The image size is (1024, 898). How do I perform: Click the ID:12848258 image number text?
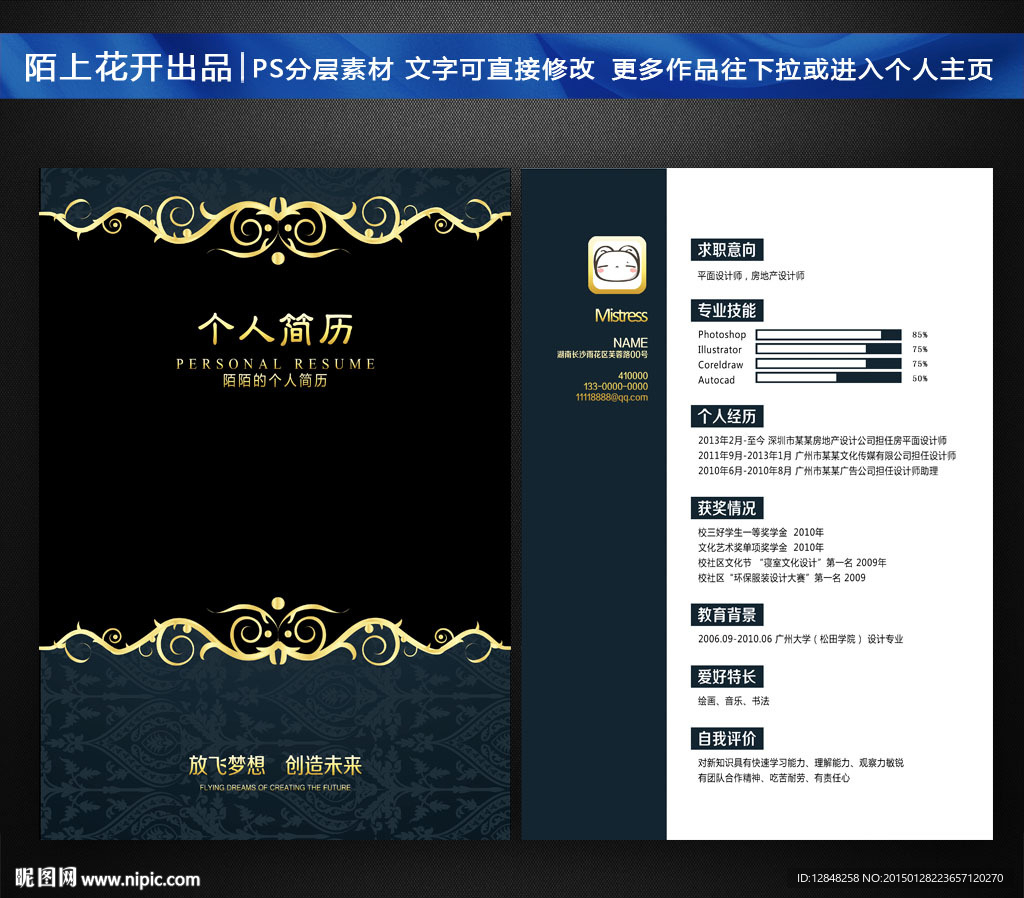[x=828, y=878]
